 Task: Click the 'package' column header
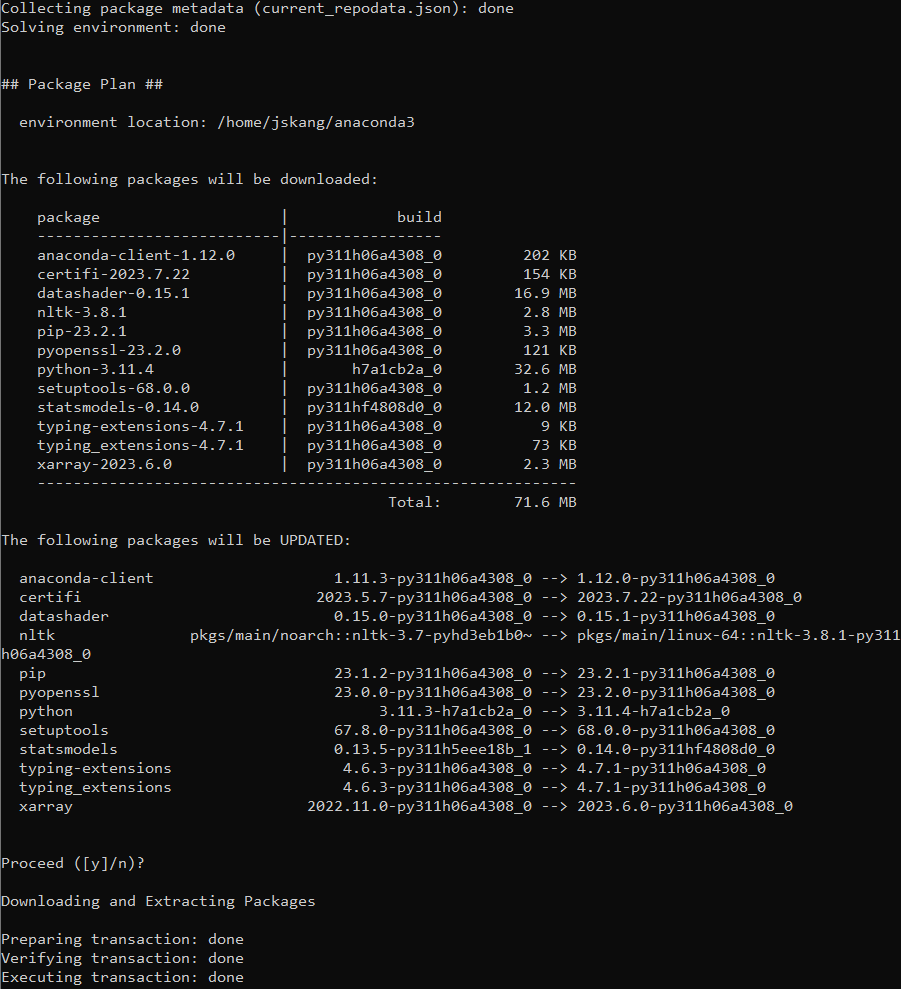[68, 218]
